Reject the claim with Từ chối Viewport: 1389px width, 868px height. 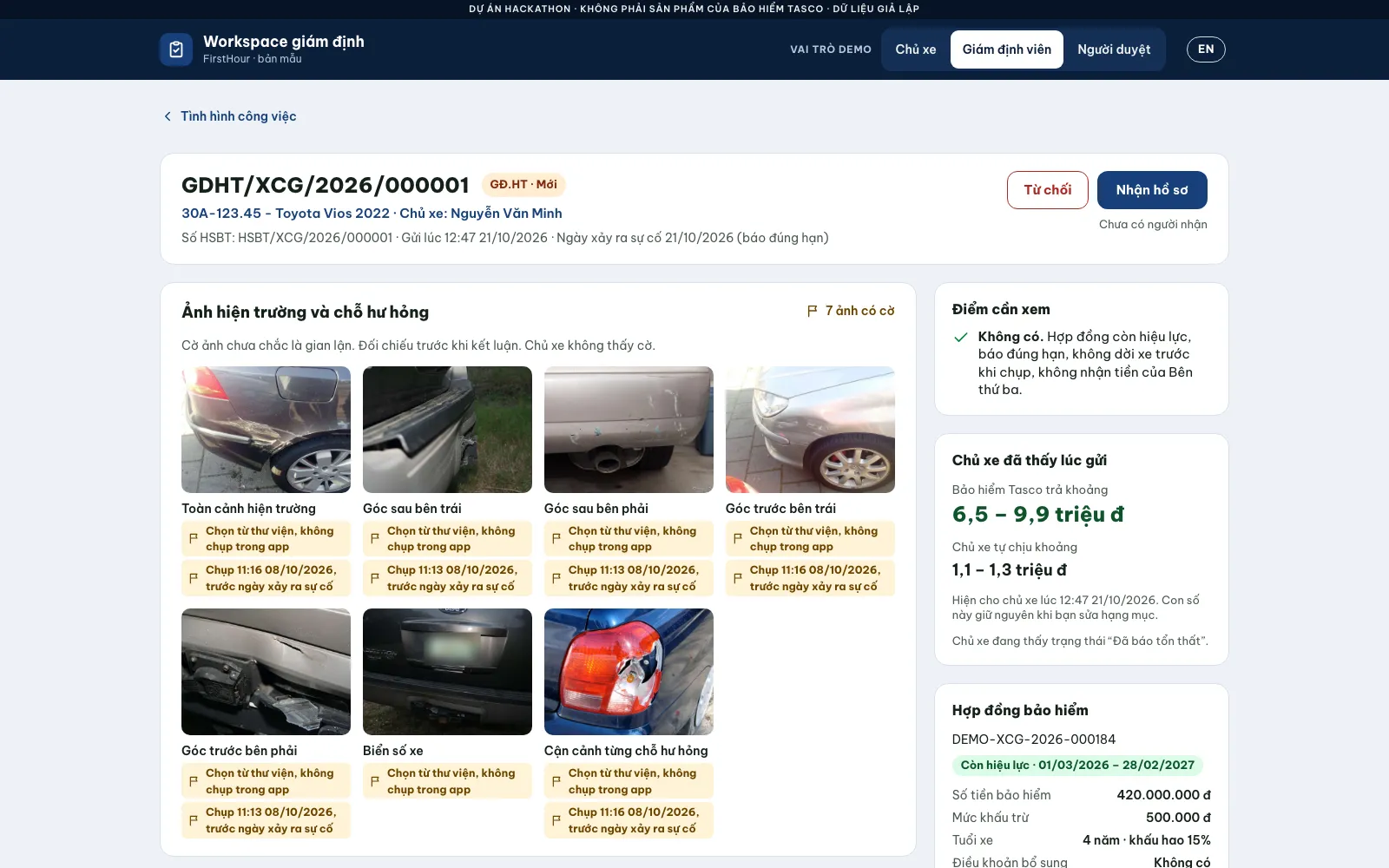[1048, 190]
